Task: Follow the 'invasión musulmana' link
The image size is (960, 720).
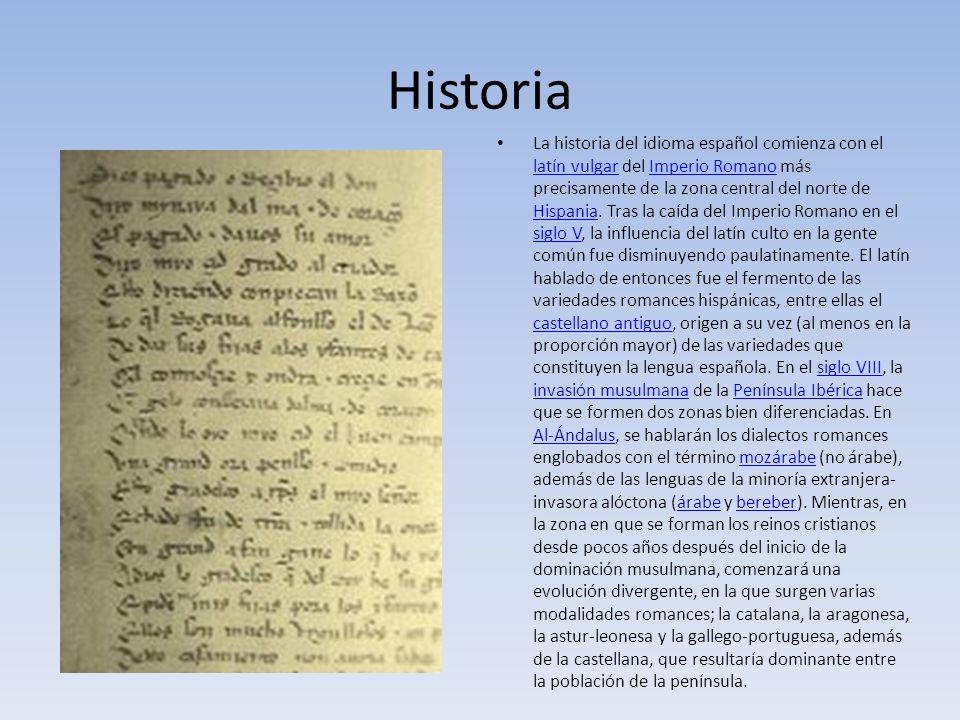Action: pyautogui.click(x=610, y=391)
